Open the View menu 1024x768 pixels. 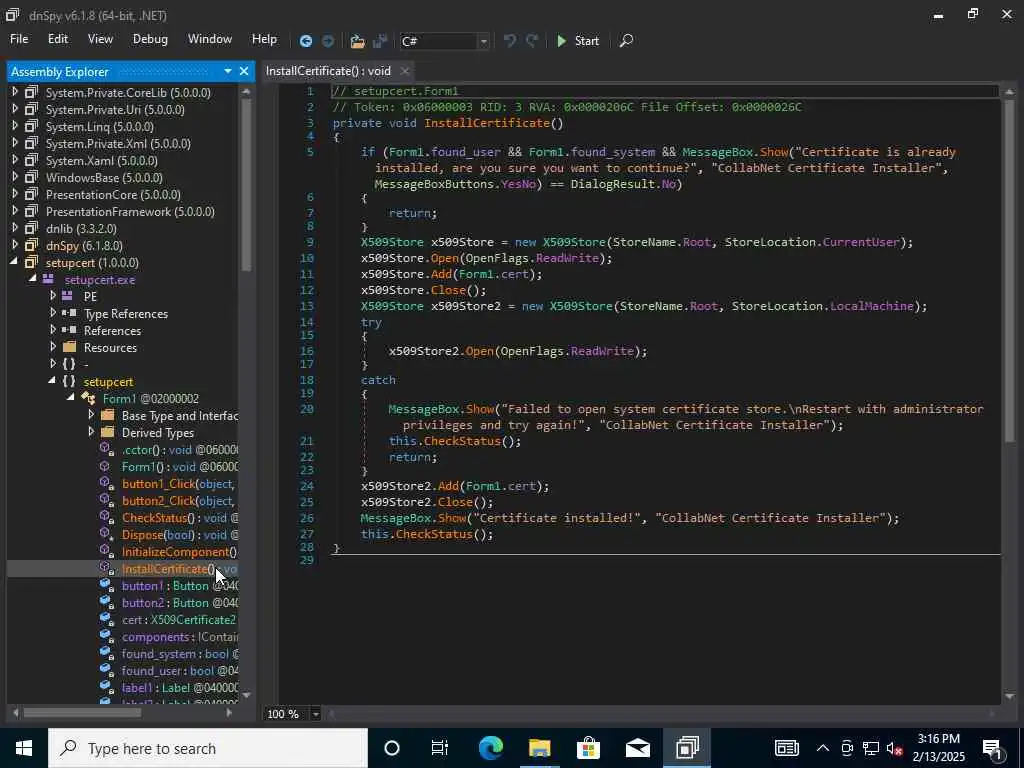tap(100, 39)
